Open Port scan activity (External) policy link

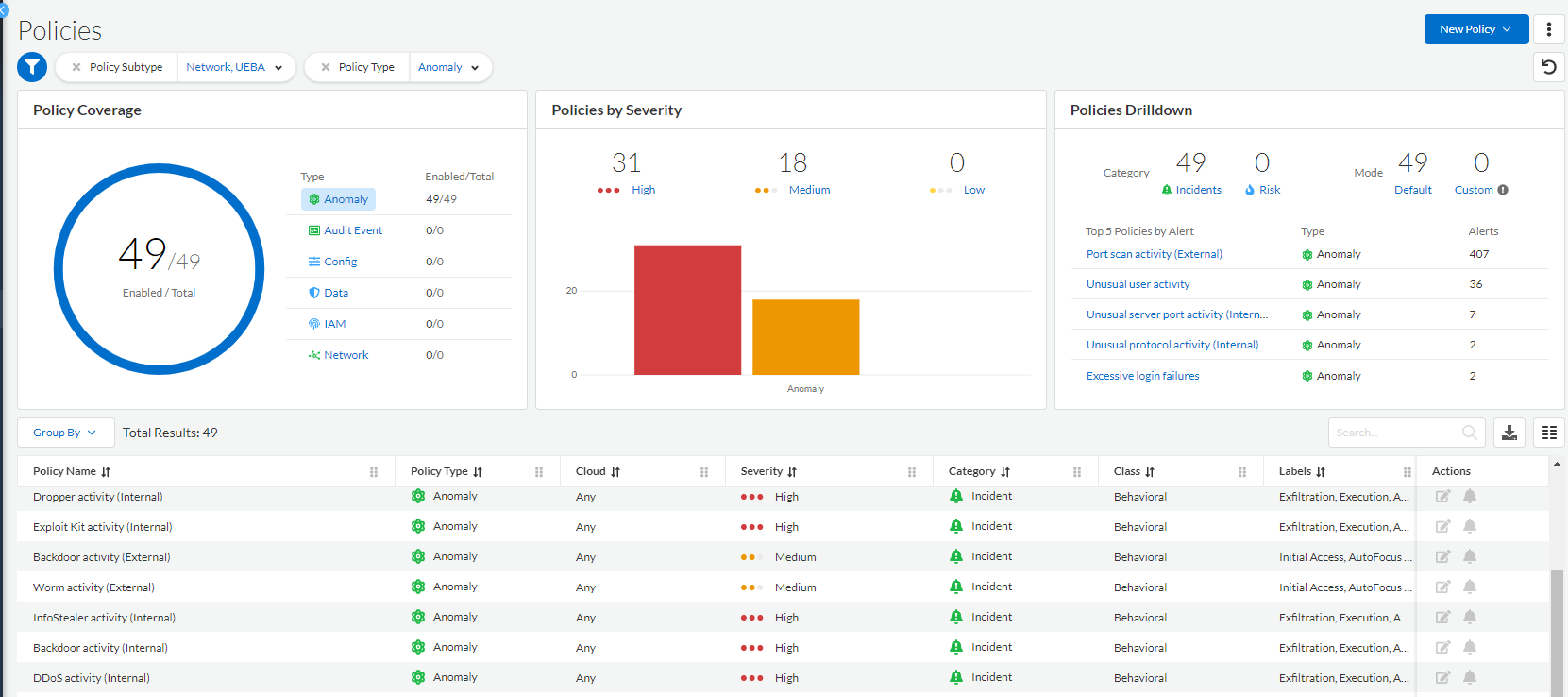click(1154, 254)
